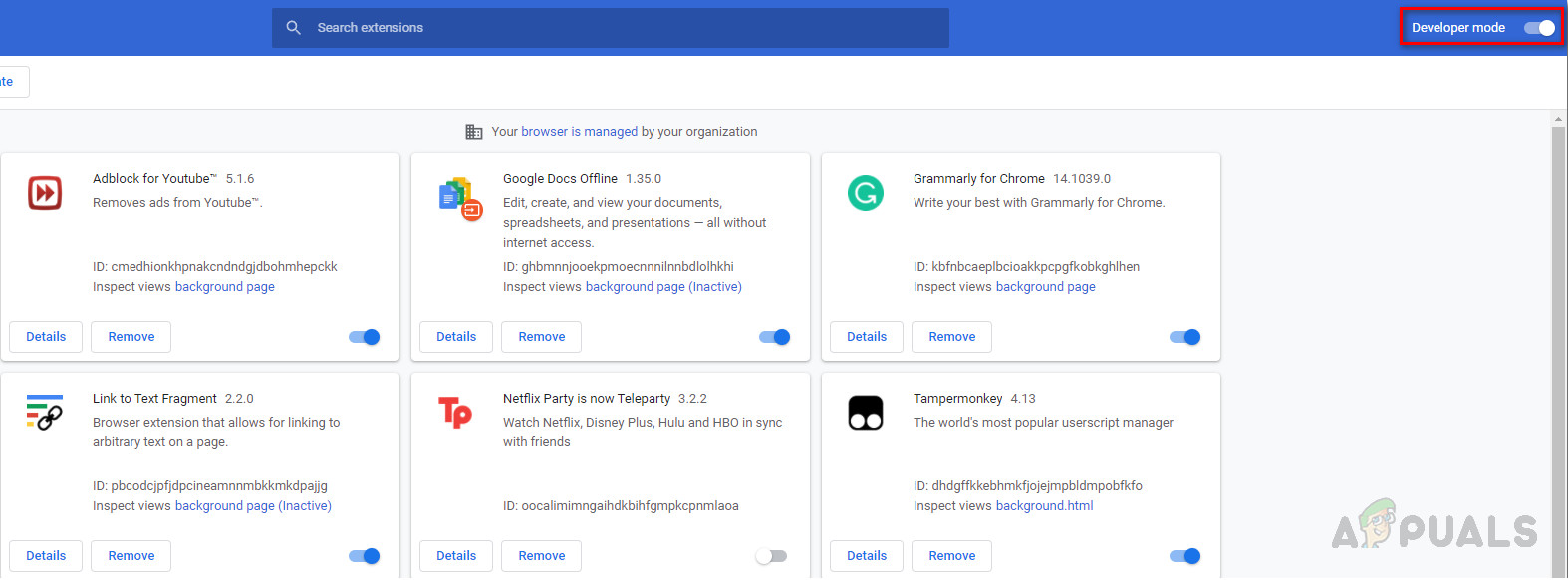
Task: Click the Netflix Party Teleparty icon
Action: click(455, 412)
